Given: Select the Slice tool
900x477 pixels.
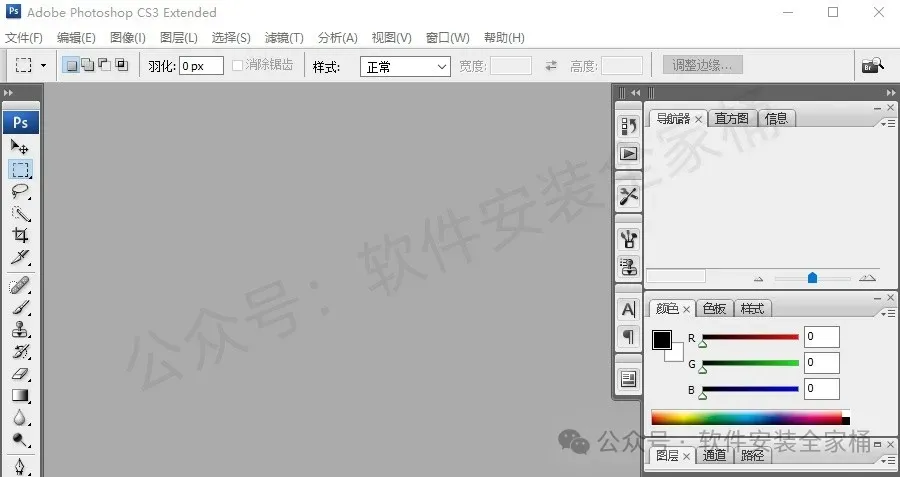Looking at the screenshot, I should click(20, 257).
